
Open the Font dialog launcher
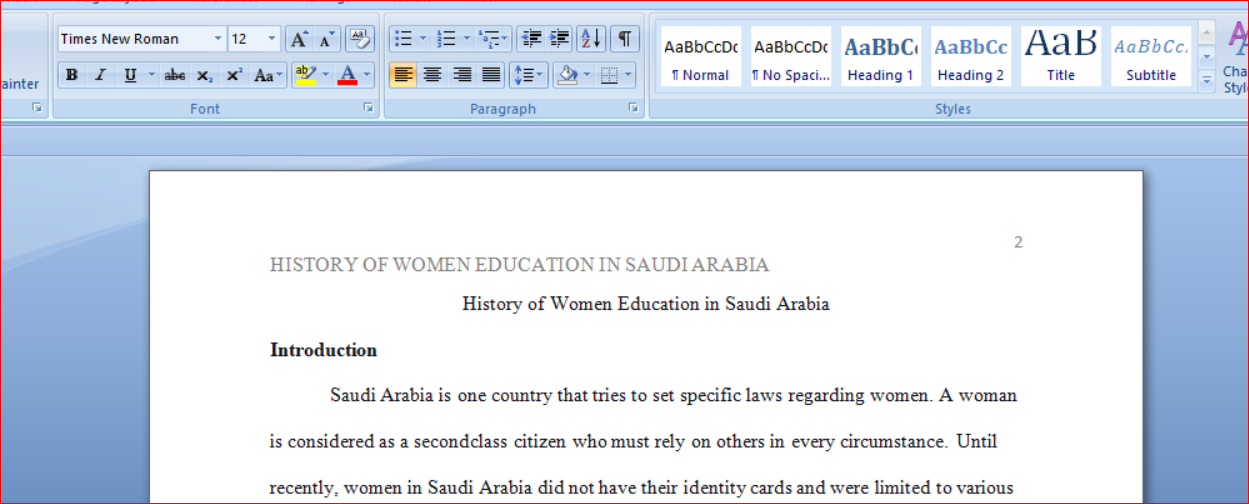coord(368,108)
